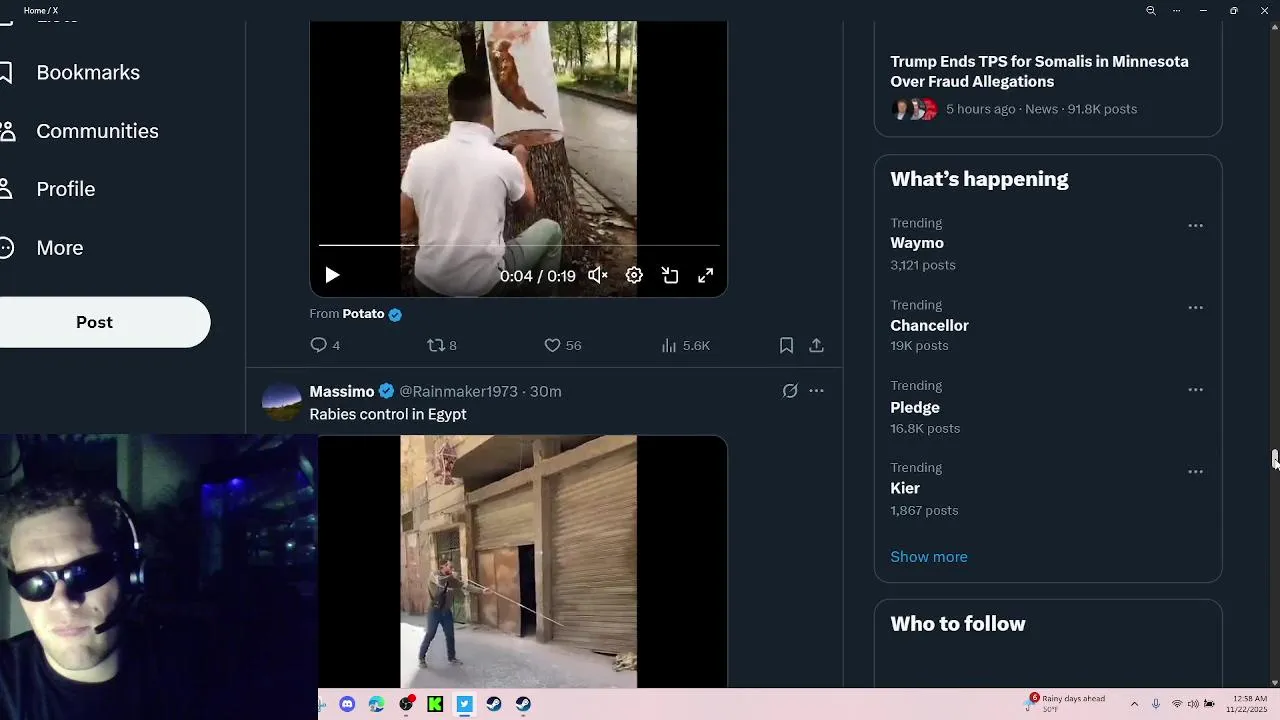Open Potato's profile link

coord(363,313)
